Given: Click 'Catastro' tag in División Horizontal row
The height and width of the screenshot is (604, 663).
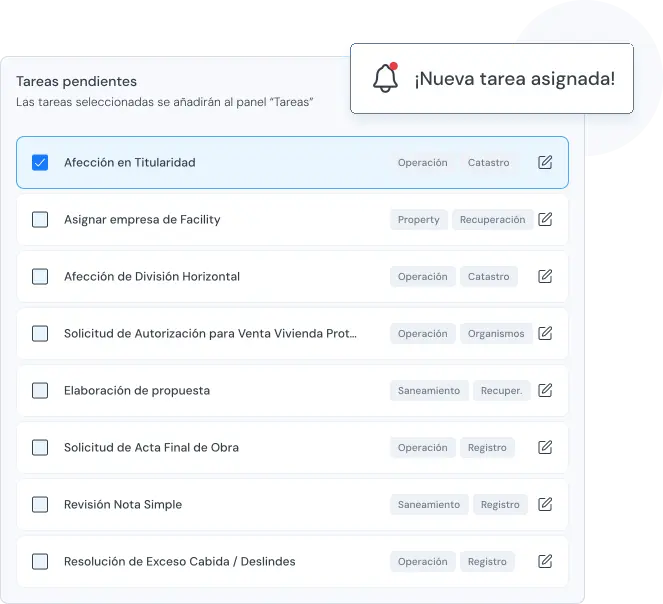Looking at the screenshot, I should (x=488, y=277).
